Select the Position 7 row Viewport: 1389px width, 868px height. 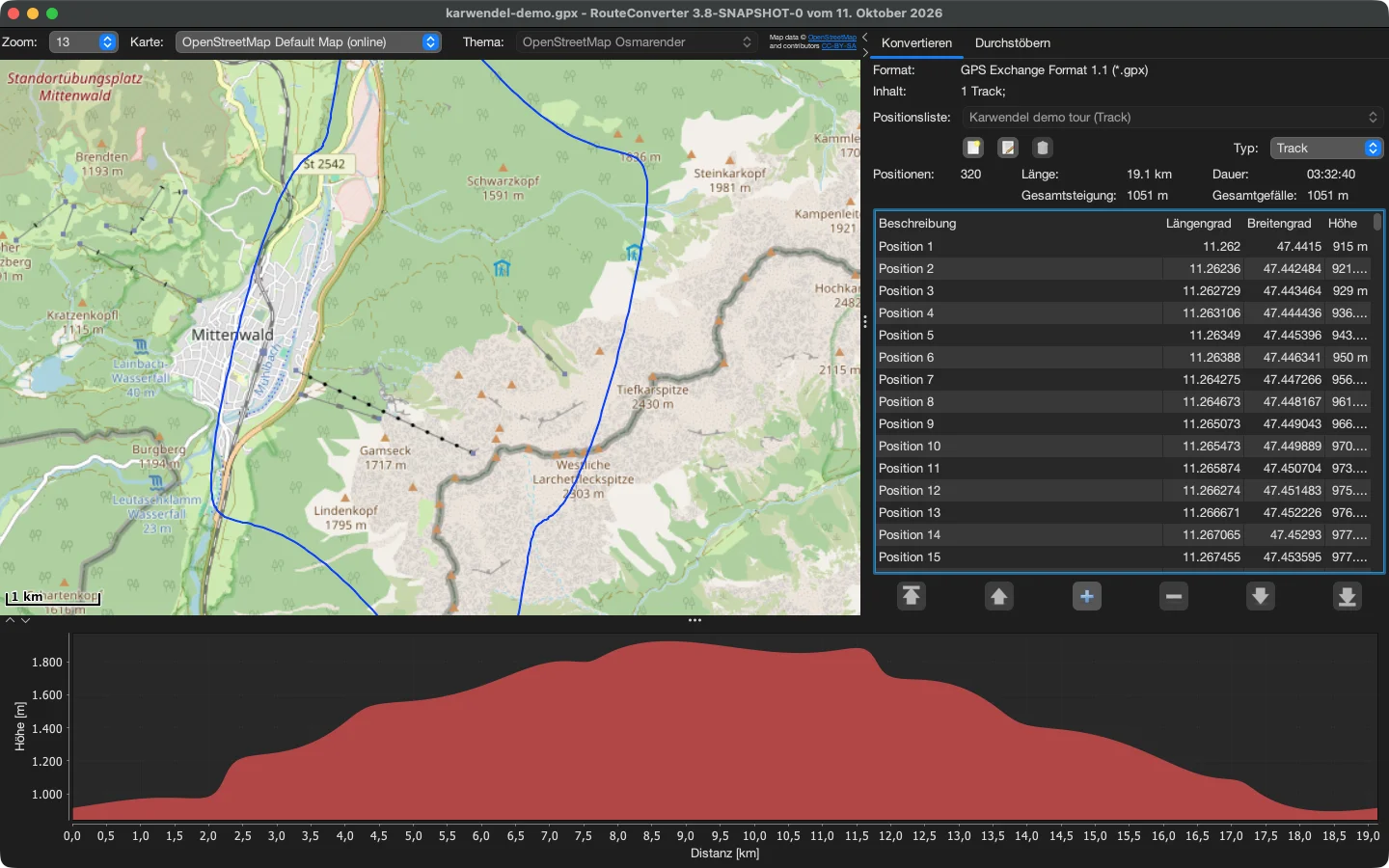tap(1124, 380)
